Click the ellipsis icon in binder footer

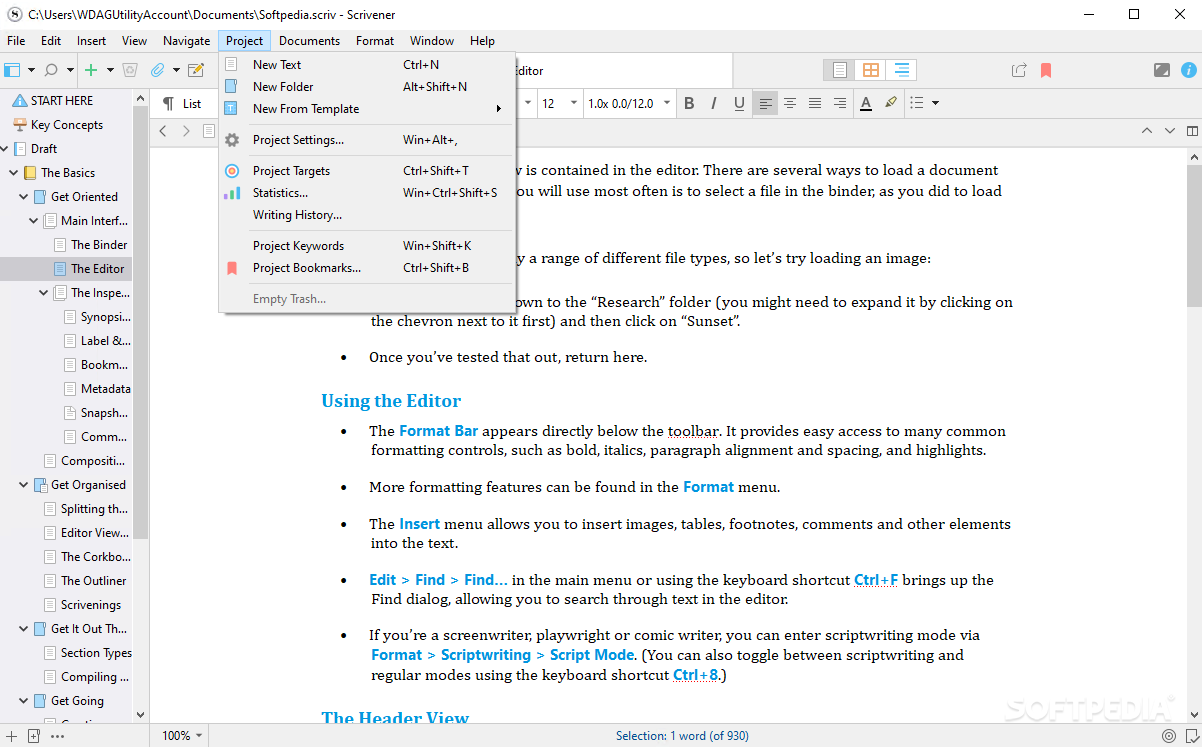point(57,736)
